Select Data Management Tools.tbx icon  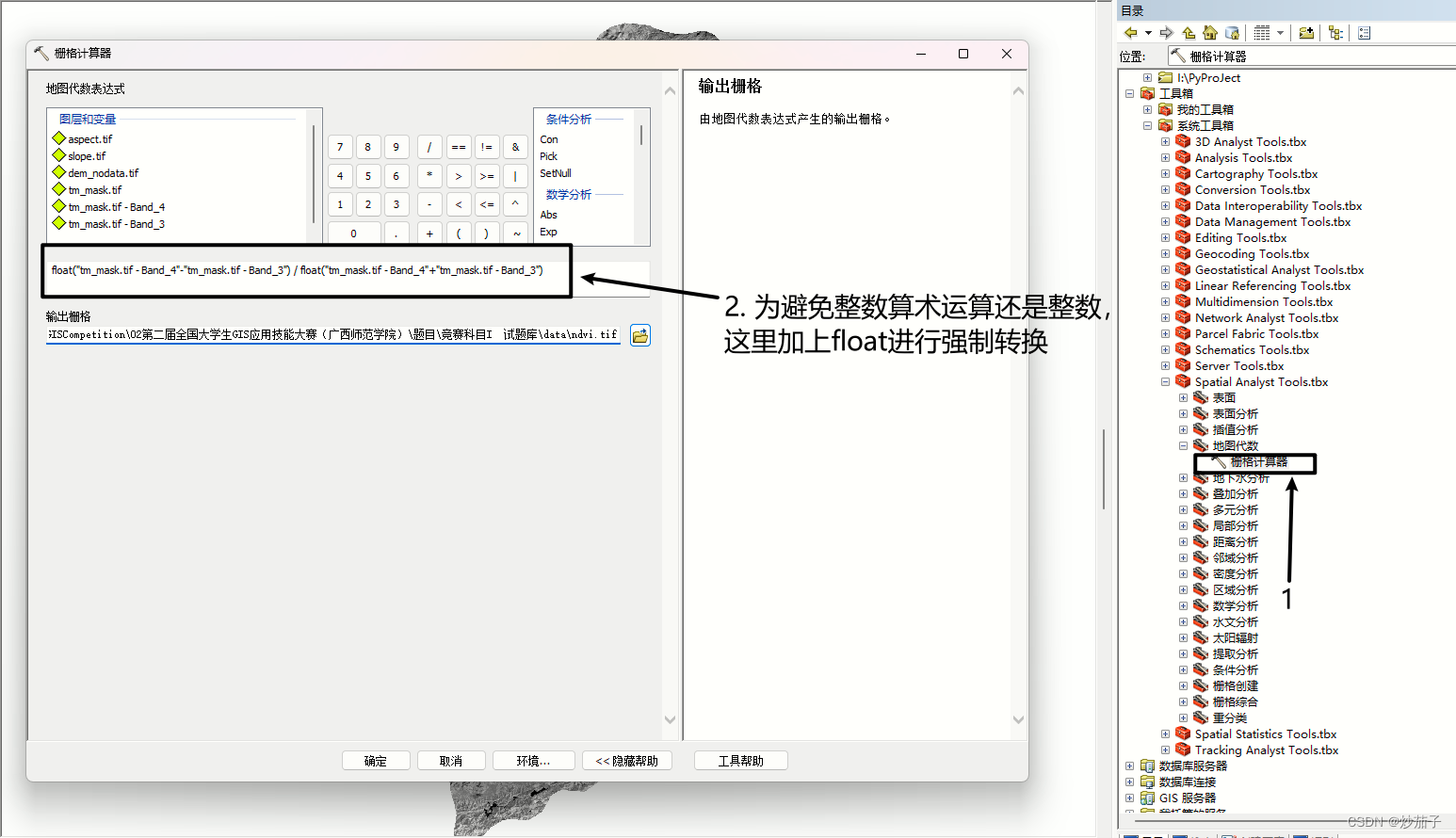(1183, 222)
